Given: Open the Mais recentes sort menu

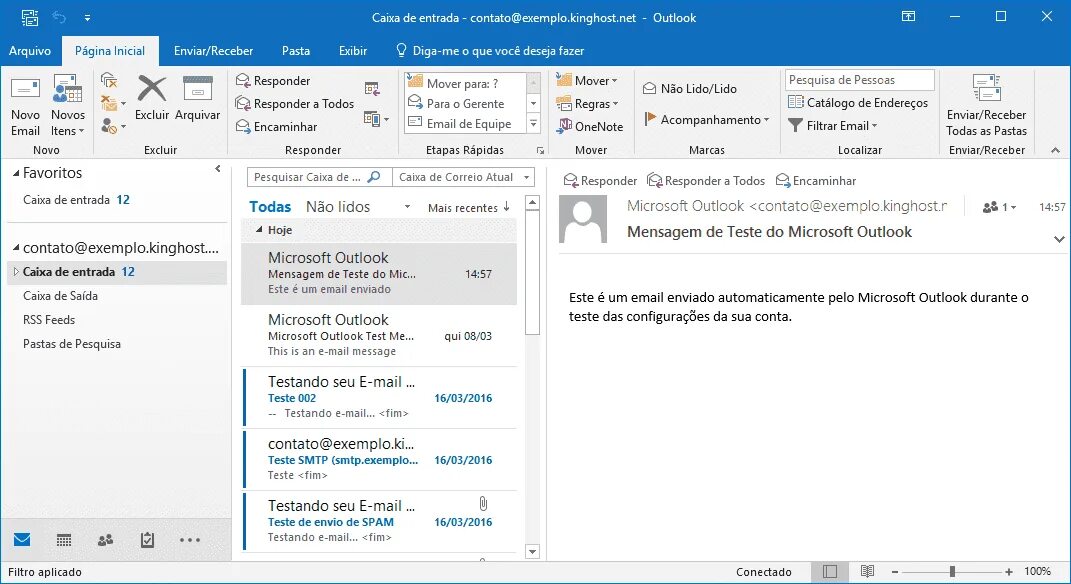Looking at the screenshot, I should [469, 208].
